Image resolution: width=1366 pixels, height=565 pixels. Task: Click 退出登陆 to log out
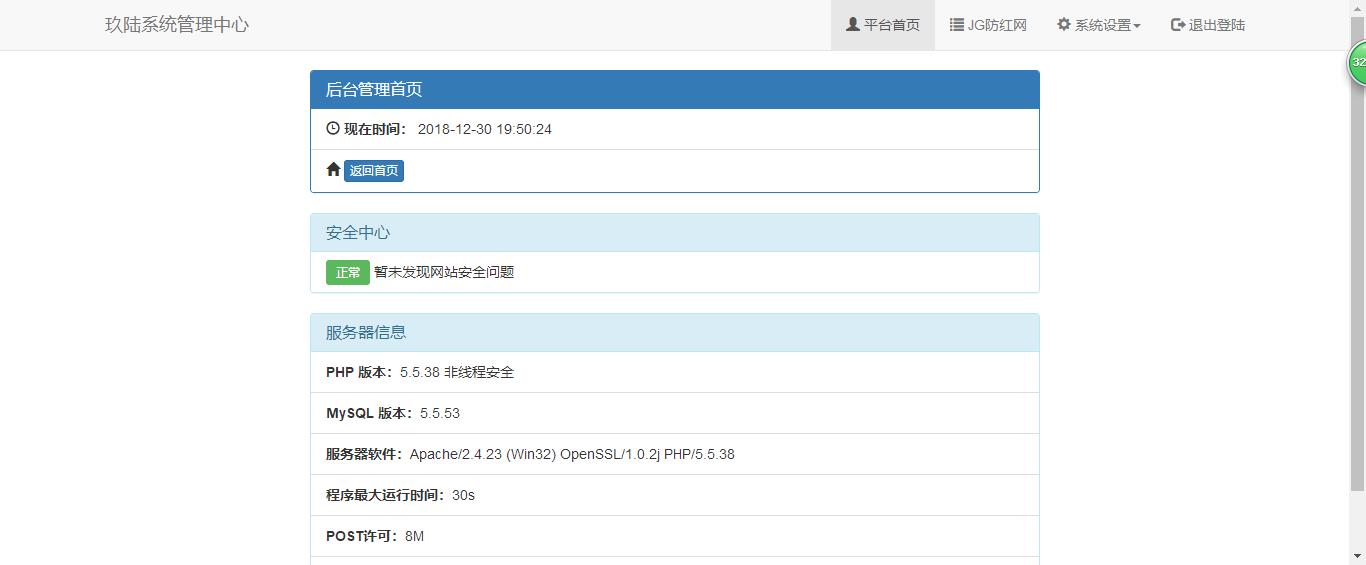point(1208,25)
